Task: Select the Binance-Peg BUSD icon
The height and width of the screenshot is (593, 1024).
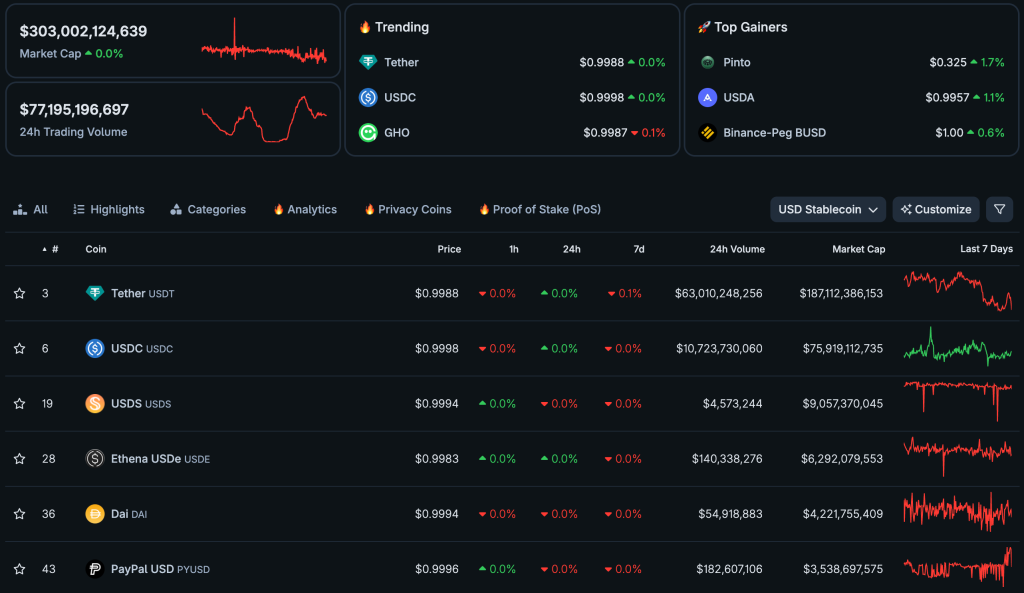Action: click(709, 132)
